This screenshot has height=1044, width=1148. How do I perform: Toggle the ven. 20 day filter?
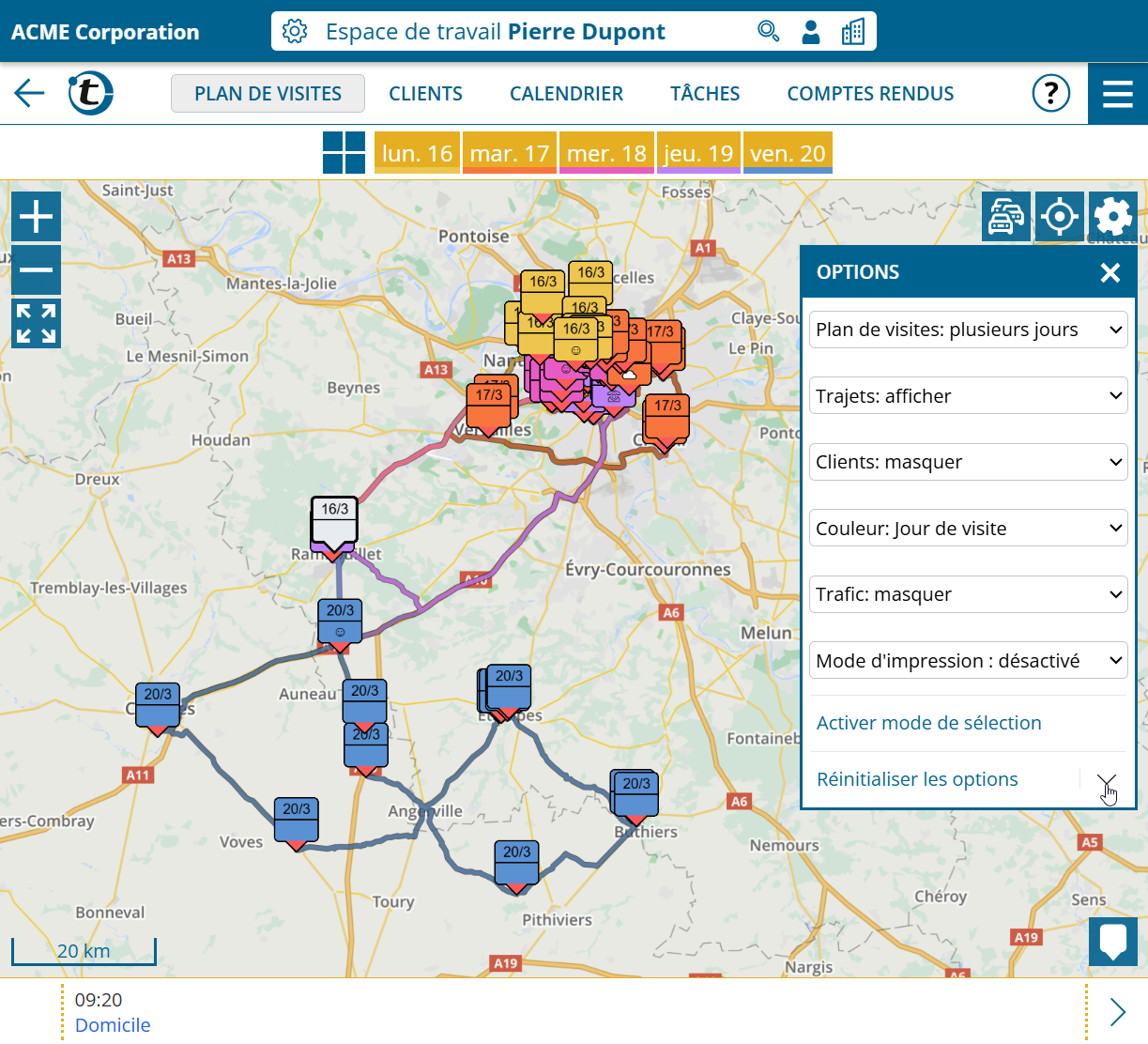tap(788, 153)
